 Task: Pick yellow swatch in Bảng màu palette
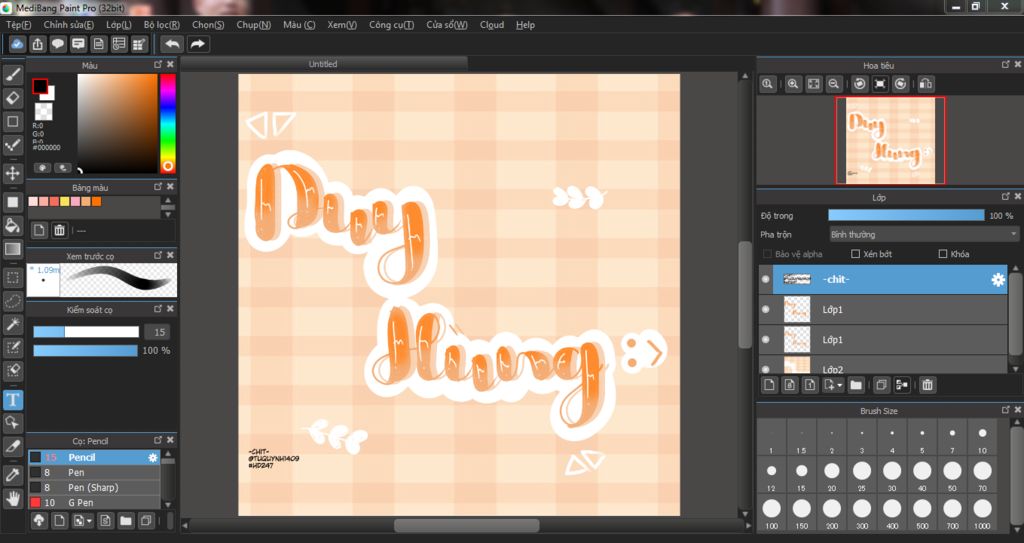tap(65, 201)
